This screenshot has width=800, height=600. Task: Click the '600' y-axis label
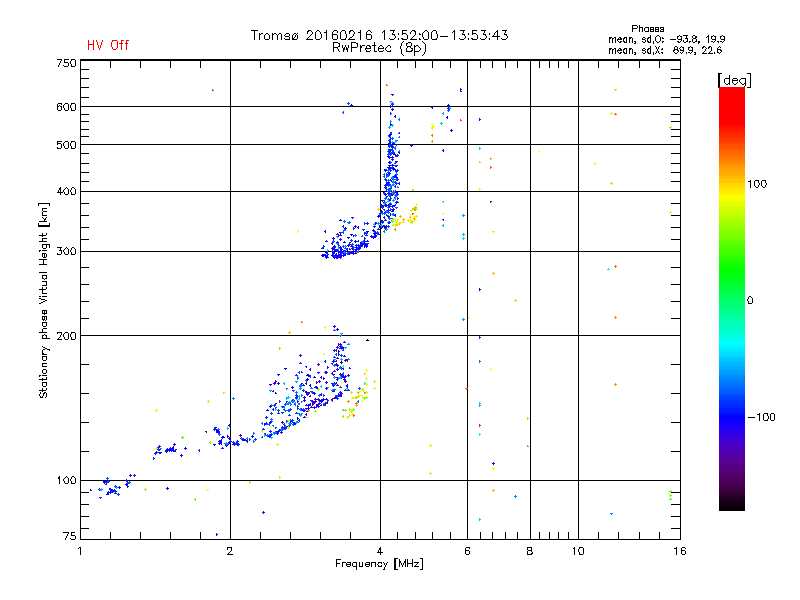coord(66,107)
